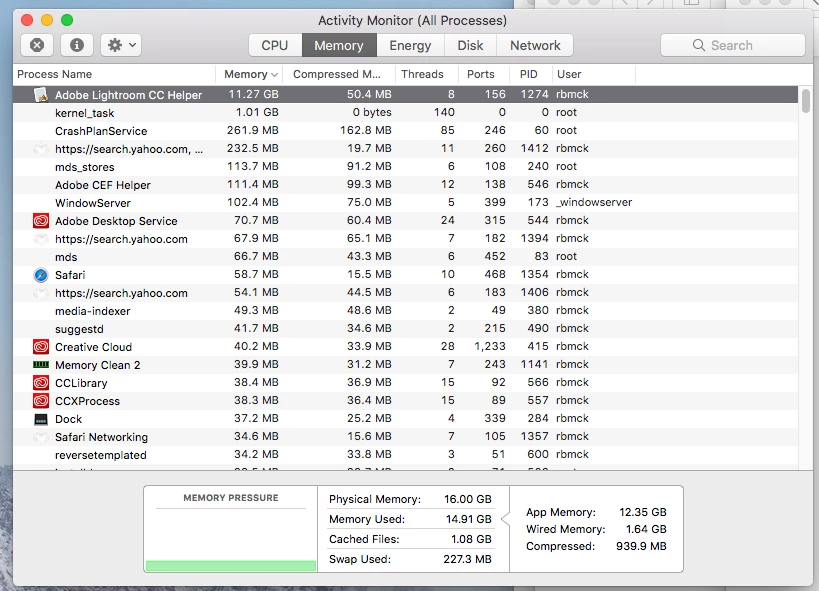This screenshot has width=819, height=591.
Task: Click the CCLibrary process icon
Action: (41, 383)
